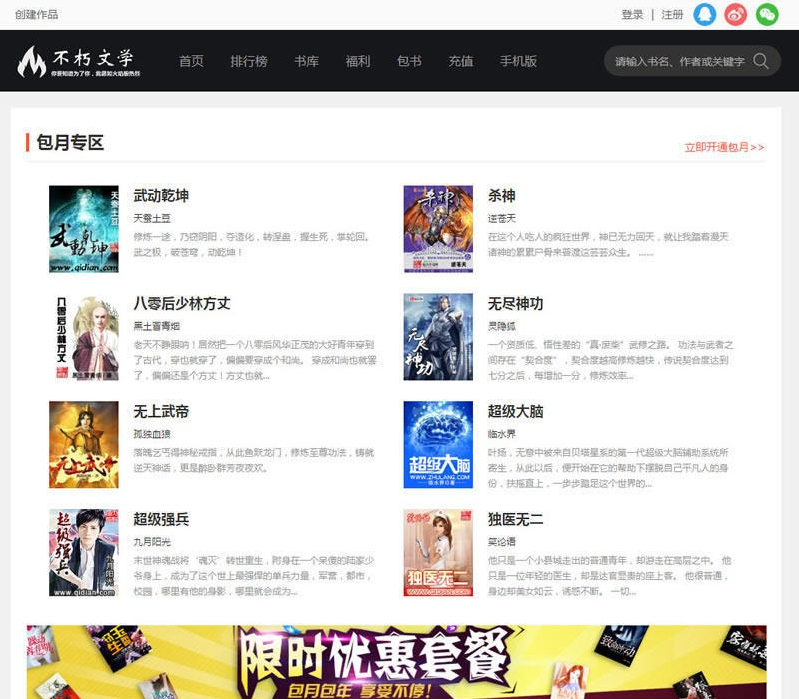The height and width of the screenshot is (699, 799).
Task: Click 立即开通包月 link
Action: [724, 147]
